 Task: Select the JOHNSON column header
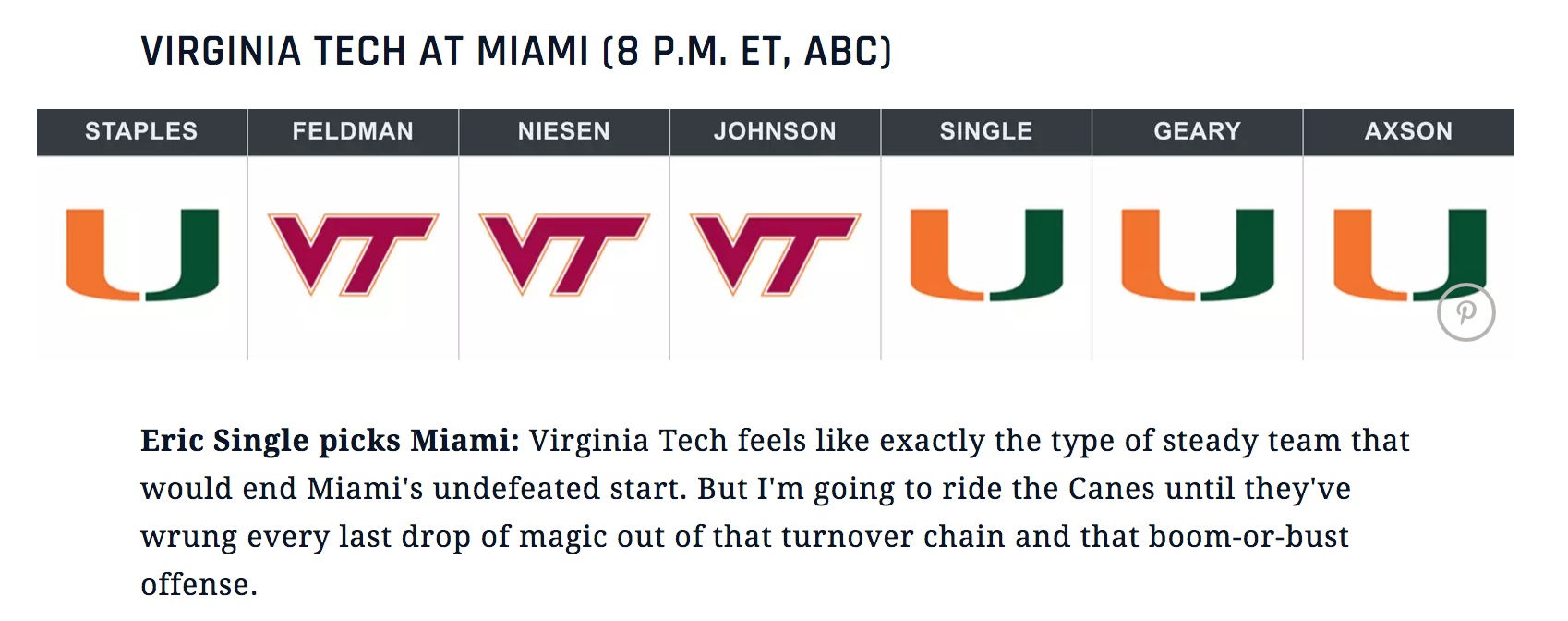tap(775, 132)
